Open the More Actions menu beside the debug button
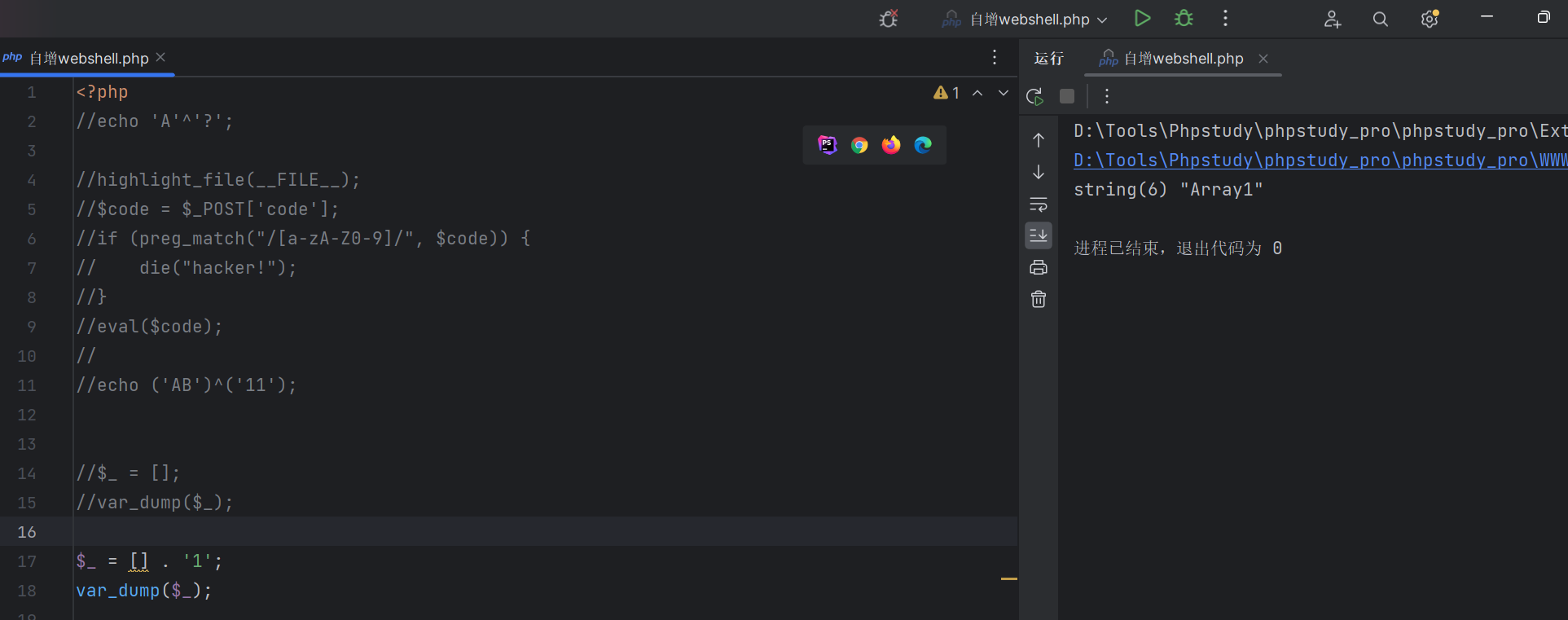Screen dimensions: 1568x620 1225,18
